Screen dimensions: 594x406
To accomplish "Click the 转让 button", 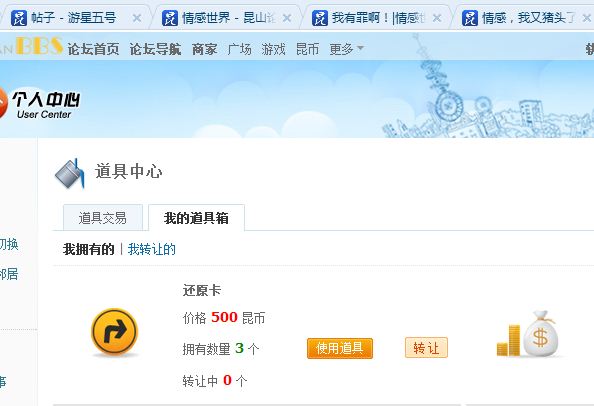I will (x=426, y=348).
